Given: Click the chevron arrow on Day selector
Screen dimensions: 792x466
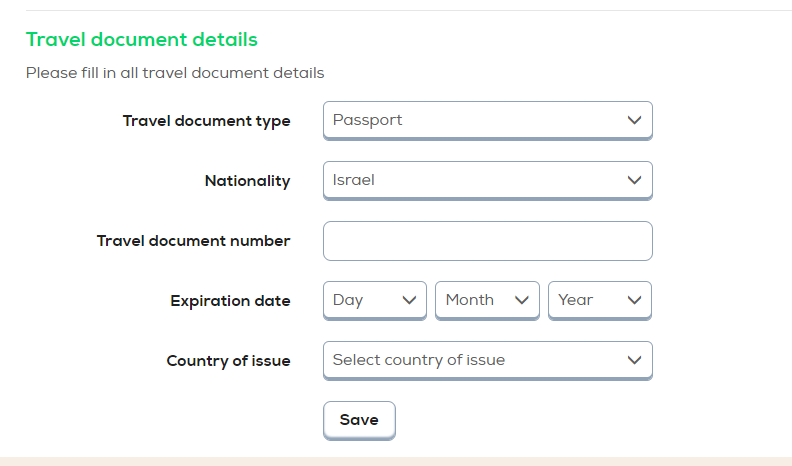Looking at the screenshot, I should (x=408, y=300).
